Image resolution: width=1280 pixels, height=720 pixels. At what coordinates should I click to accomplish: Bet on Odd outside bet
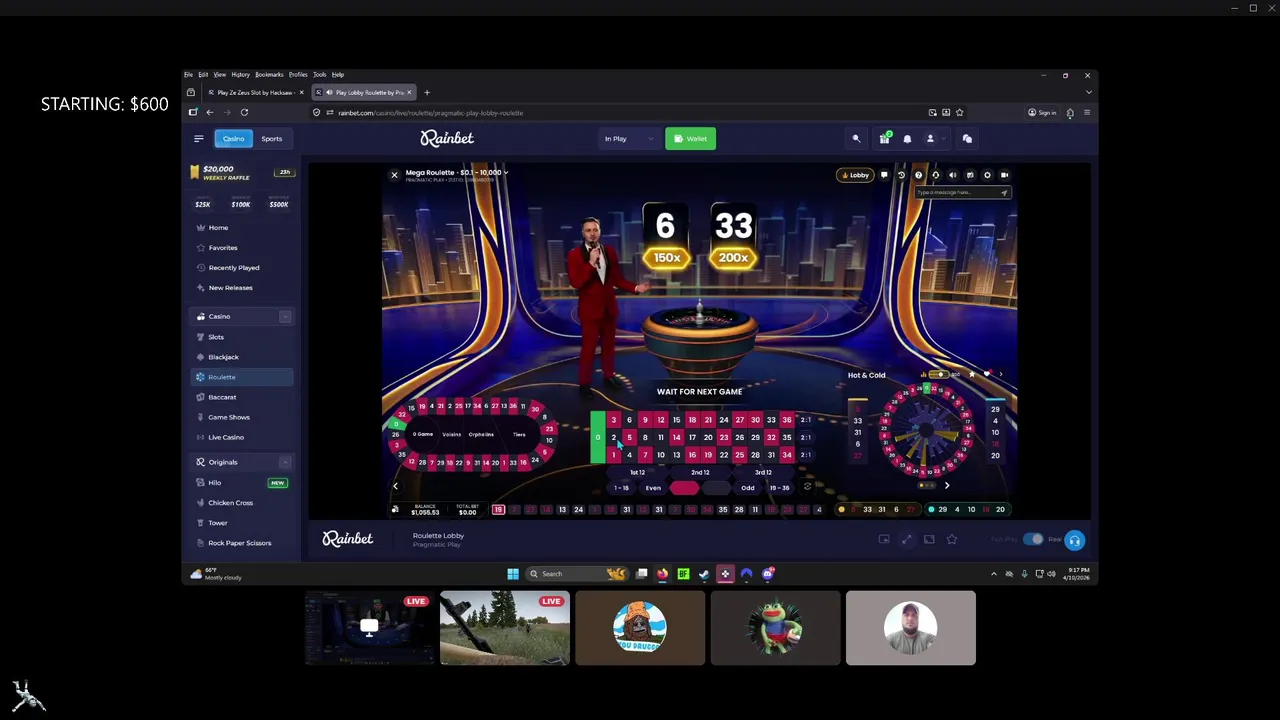coord(747,488)
